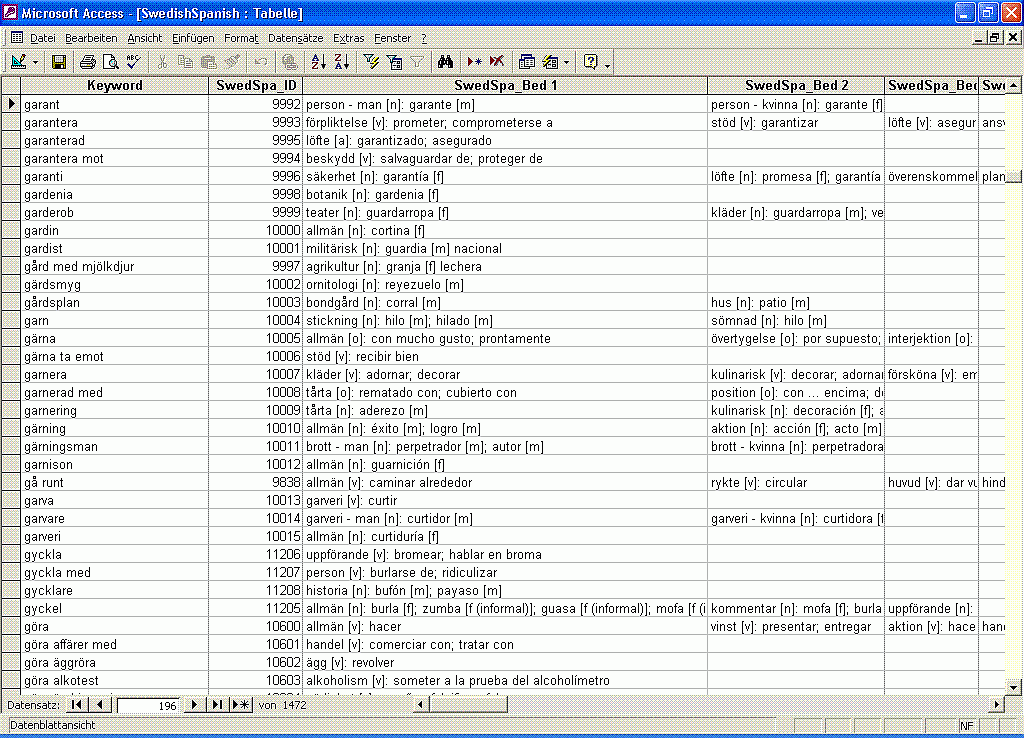Screen dimensions: 1024x738
Task: Go to next record navigation button
Action: [x=194, y=705]
